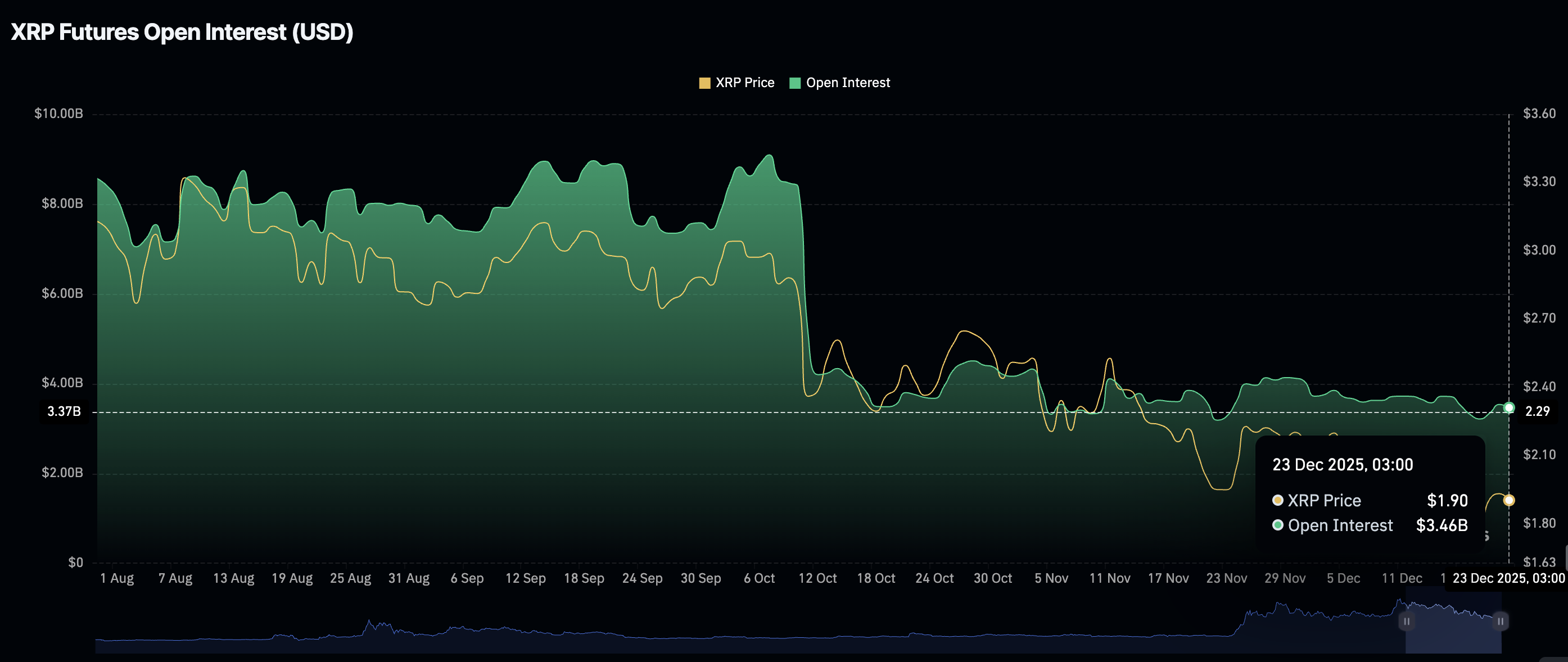Click the XRP Futures Open Interest title
The width and height of the screenshot is (1568, 662).
[183, 31]
